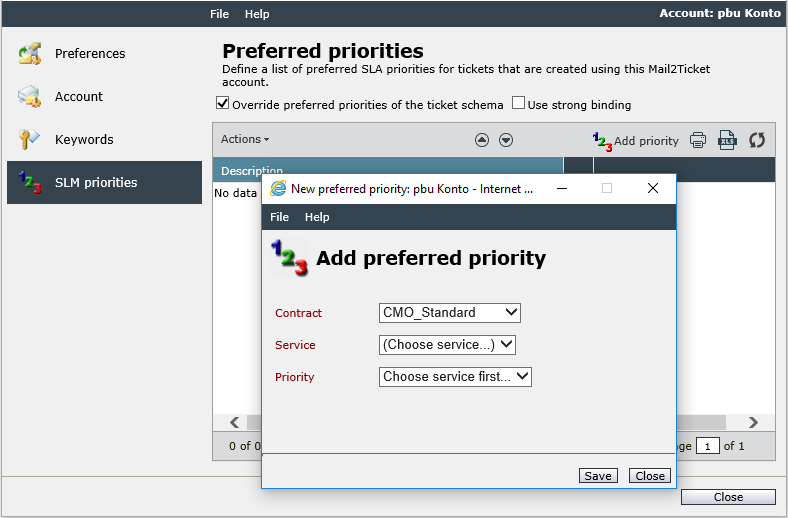Viewport: 788px width, 518px height.
Task: Uncheck Override preferred priorities checkbox
Action: coord(223,103)
